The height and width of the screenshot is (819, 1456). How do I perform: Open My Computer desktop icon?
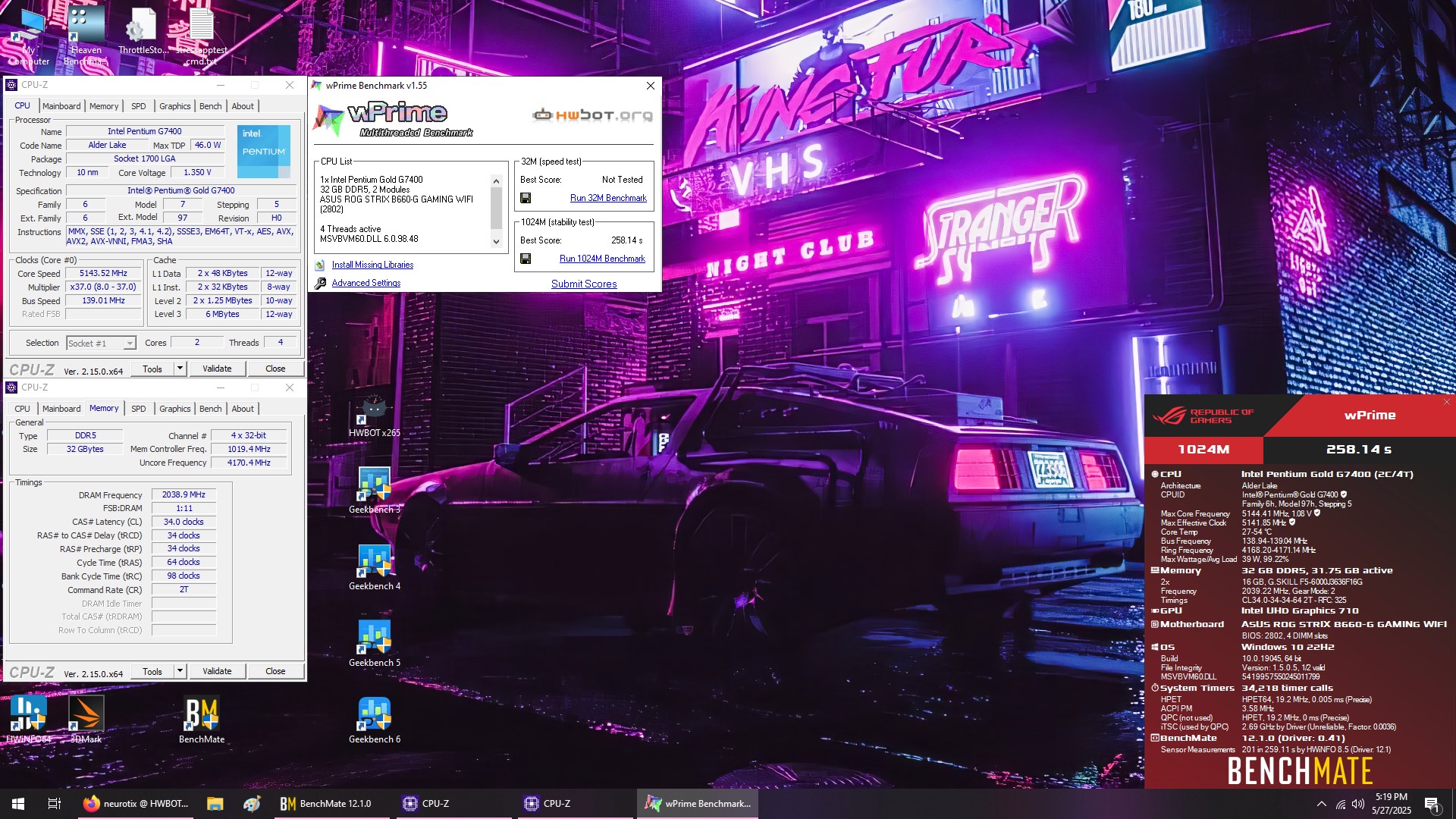[30, 35]
